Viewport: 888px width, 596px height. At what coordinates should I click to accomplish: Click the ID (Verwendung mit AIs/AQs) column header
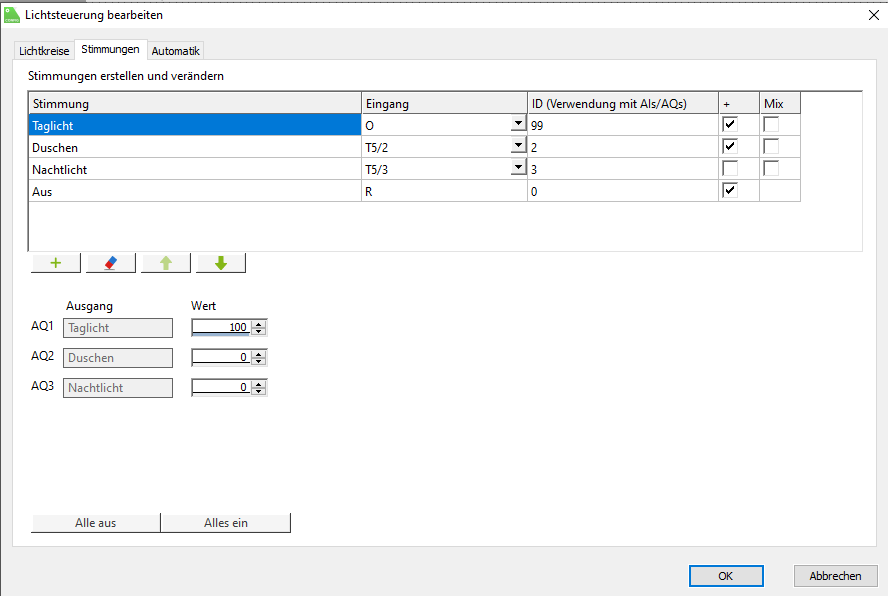point(623,104)
